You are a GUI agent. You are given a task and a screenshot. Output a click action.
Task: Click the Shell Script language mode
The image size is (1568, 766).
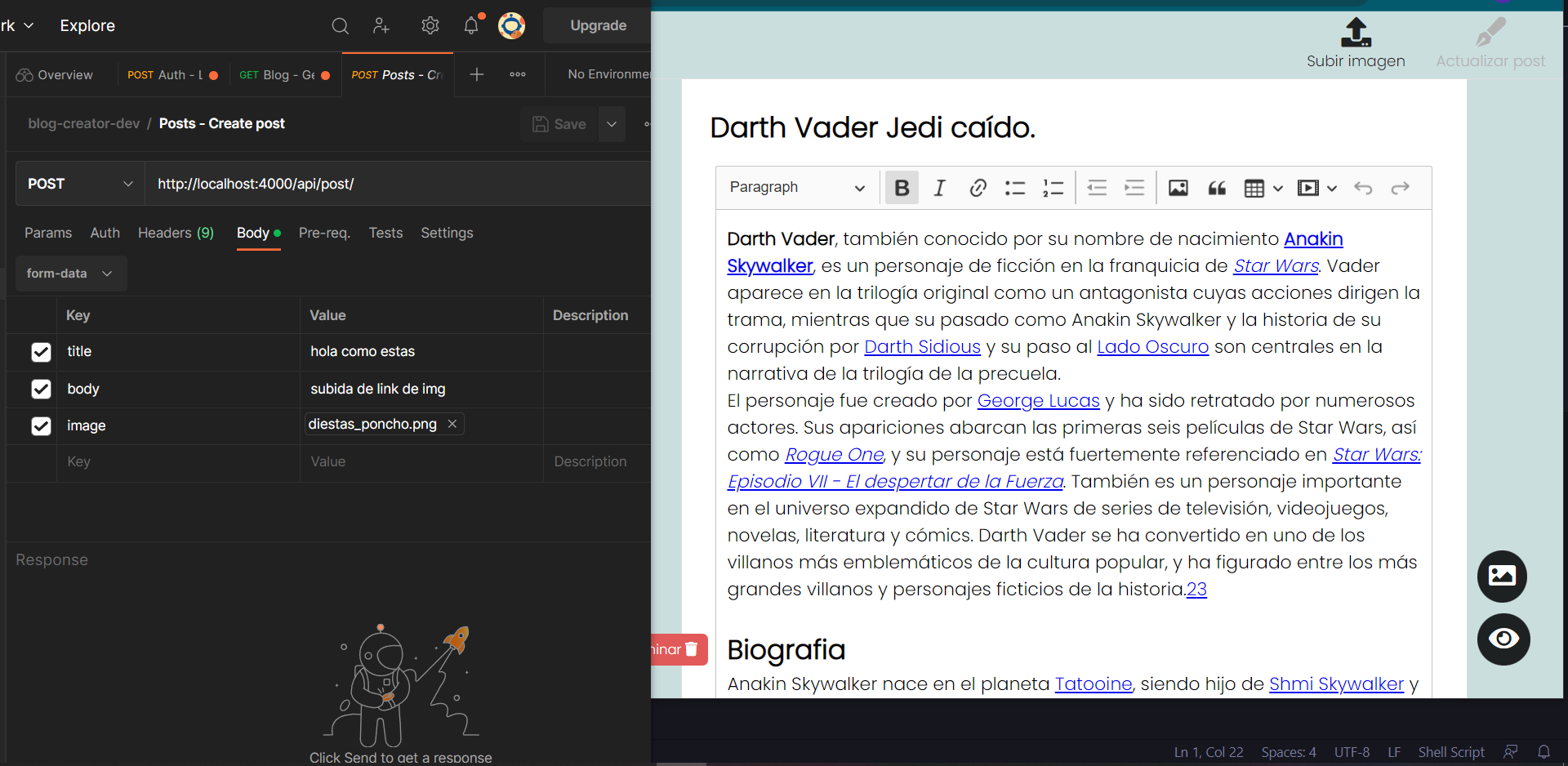coord(1450,752)
